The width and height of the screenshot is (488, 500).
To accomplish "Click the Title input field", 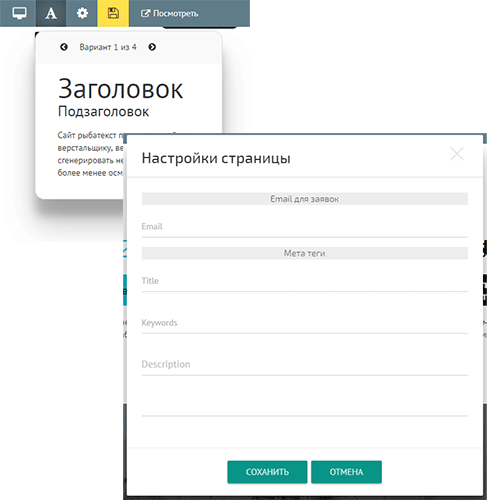I will pyautogui.click(x=305, y=282).
